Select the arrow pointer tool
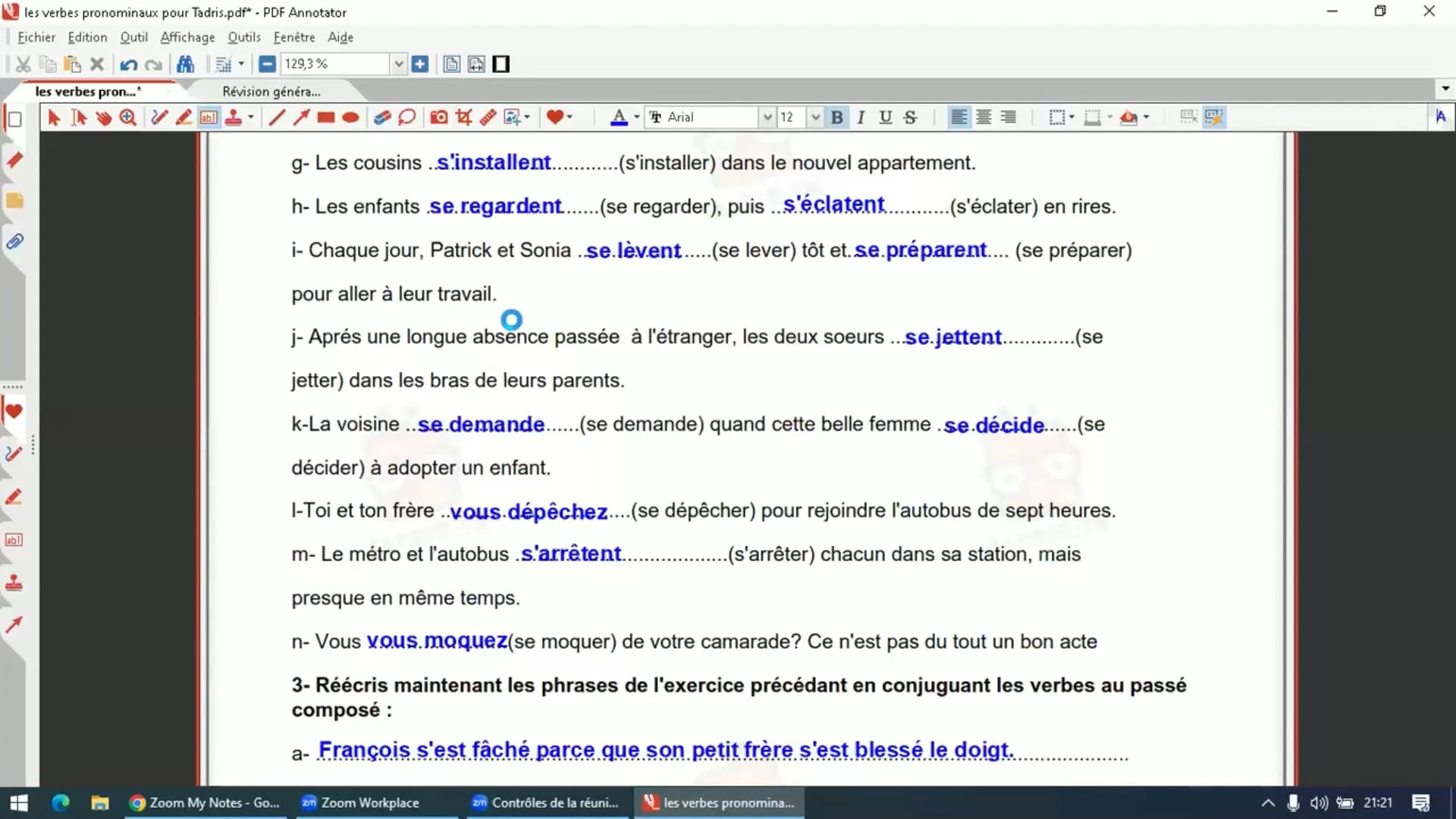This screenshot has height=819, width=1456. pyautogui.click(x=54, y=117)
